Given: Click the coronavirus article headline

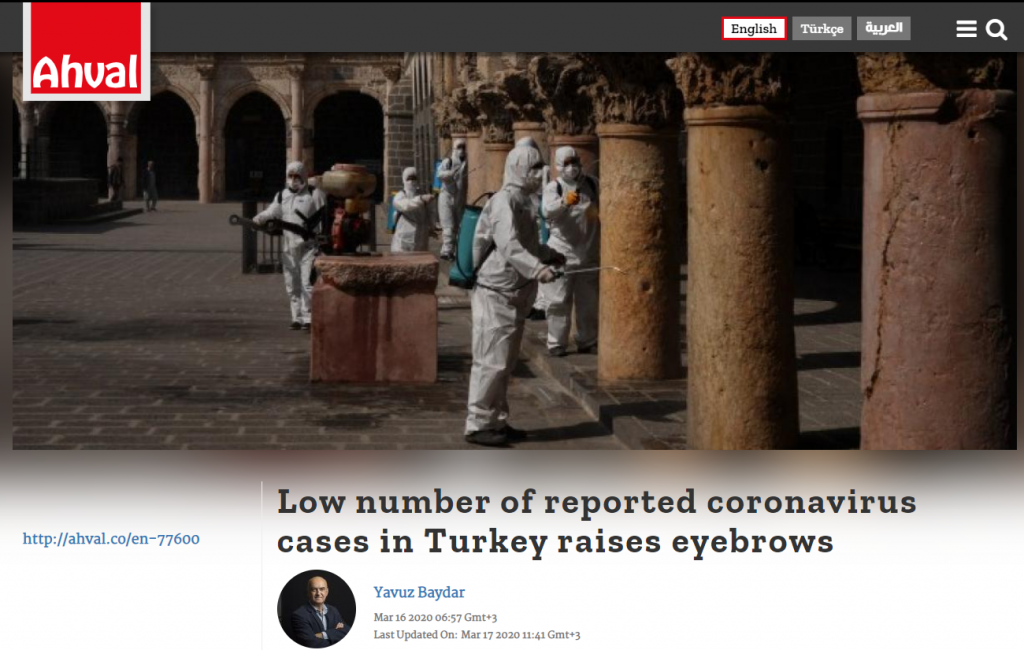Looking at the screenshot, I should pos(596,521).
